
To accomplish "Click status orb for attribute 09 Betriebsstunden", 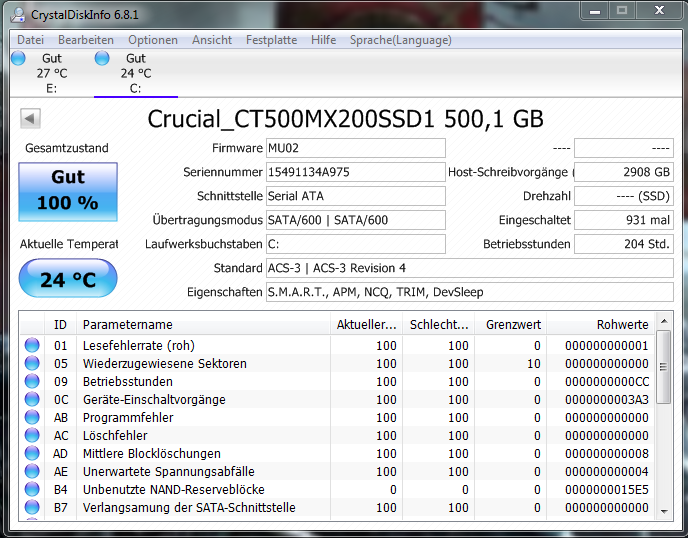I will 32,381.
